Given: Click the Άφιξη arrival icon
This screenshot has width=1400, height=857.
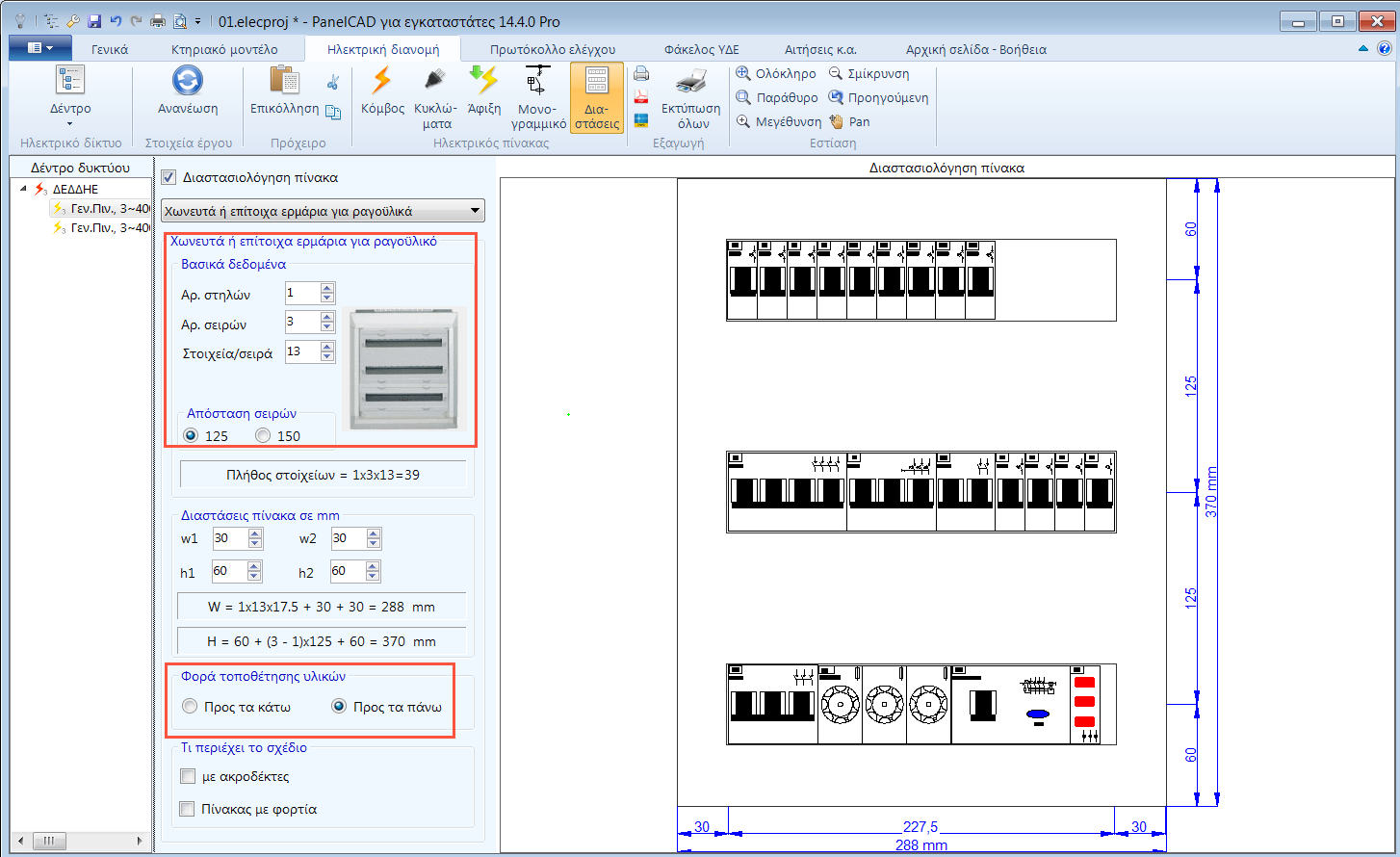Looking at the screenshot, I should (483, 81).
